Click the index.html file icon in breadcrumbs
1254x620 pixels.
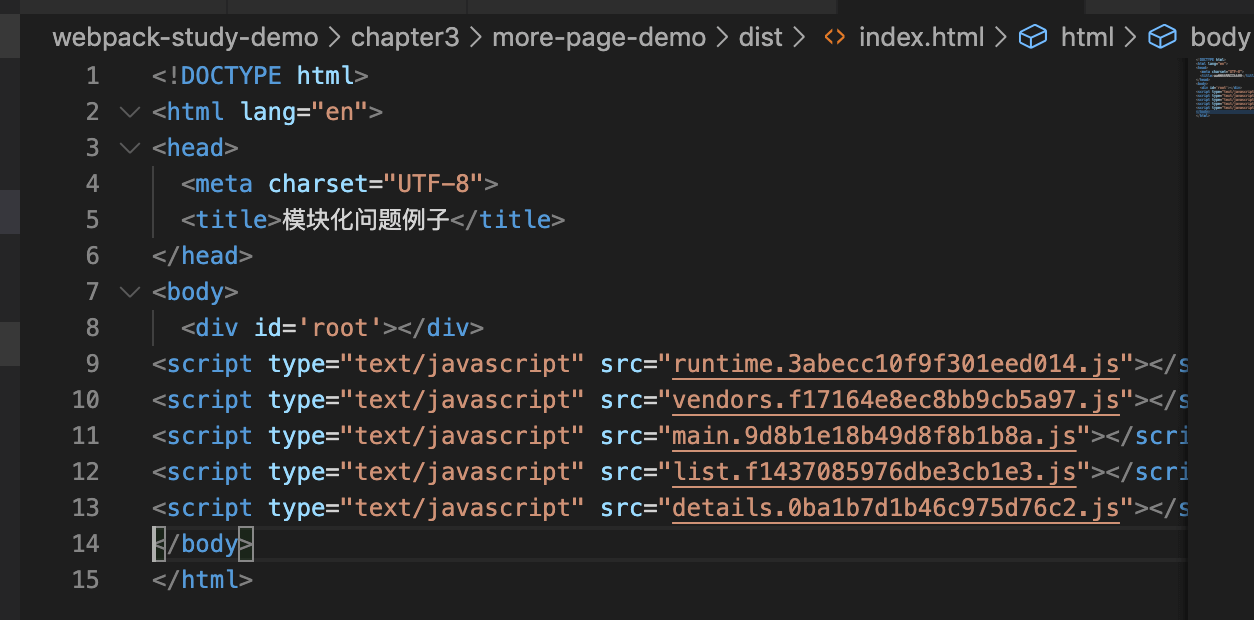click(833, 38)
